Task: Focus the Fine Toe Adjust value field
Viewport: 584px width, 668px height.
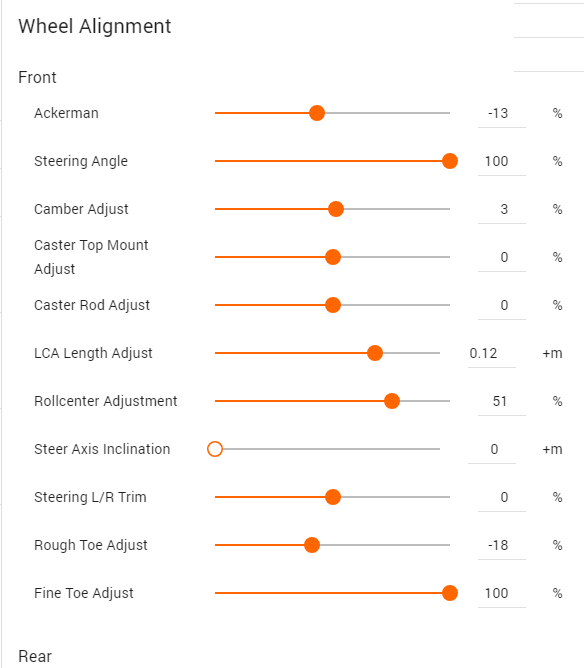Action: tap(502, 593)
